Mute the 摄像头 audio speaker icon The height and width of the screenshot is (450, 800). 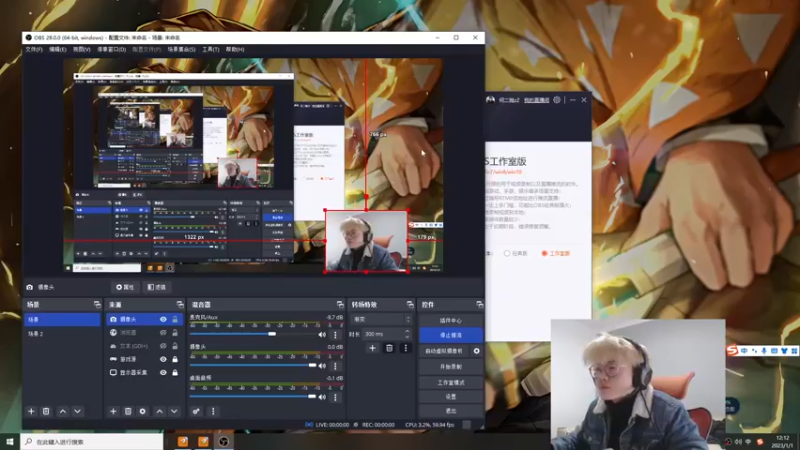pyautogui.click(x=322, y=366)
